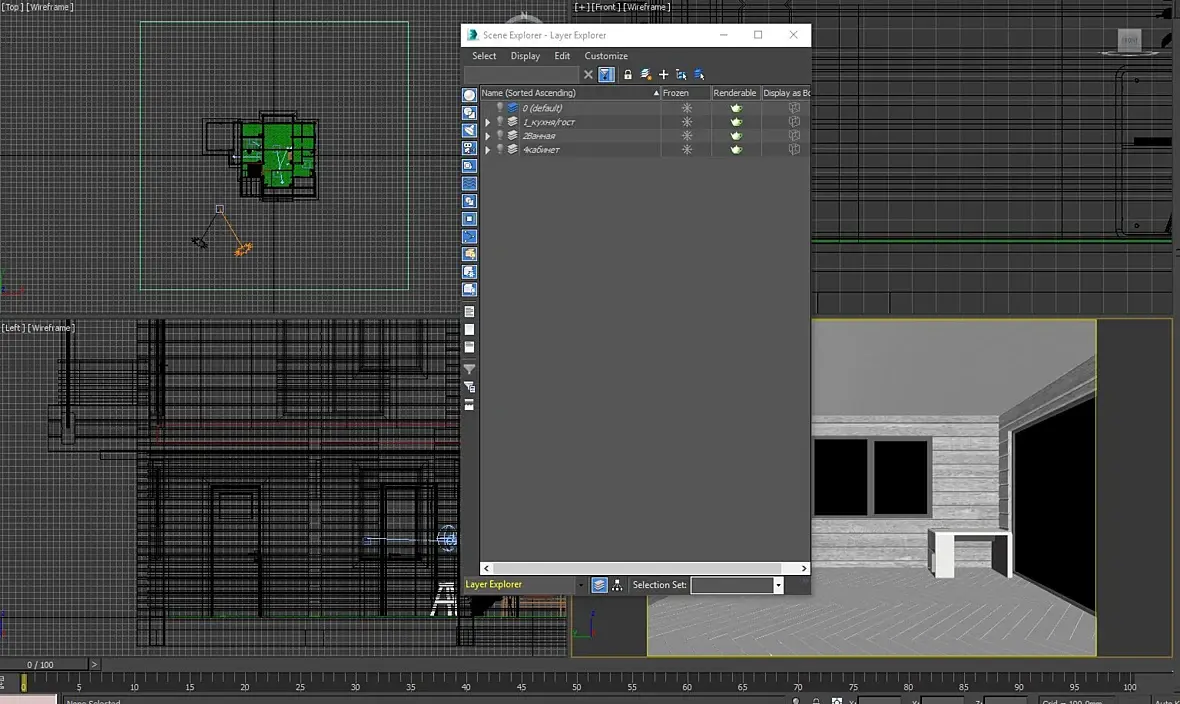This screenshot has height=704, width=1180.
Task: Open the Selection Set dropdown
Action: [778, 585]
